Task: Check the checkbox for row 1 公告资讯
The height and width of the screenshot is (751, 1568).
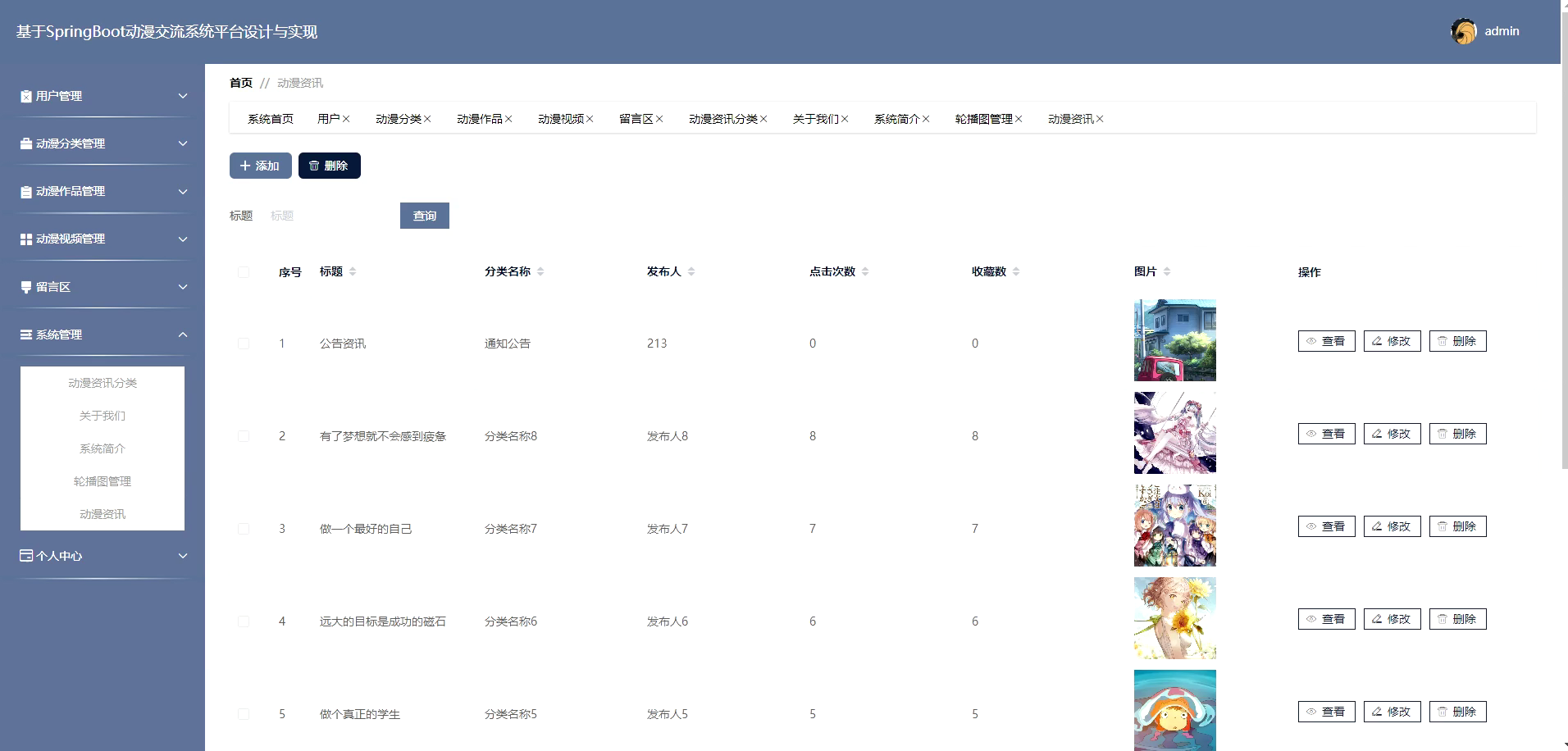Action: (x=244, y=344)
